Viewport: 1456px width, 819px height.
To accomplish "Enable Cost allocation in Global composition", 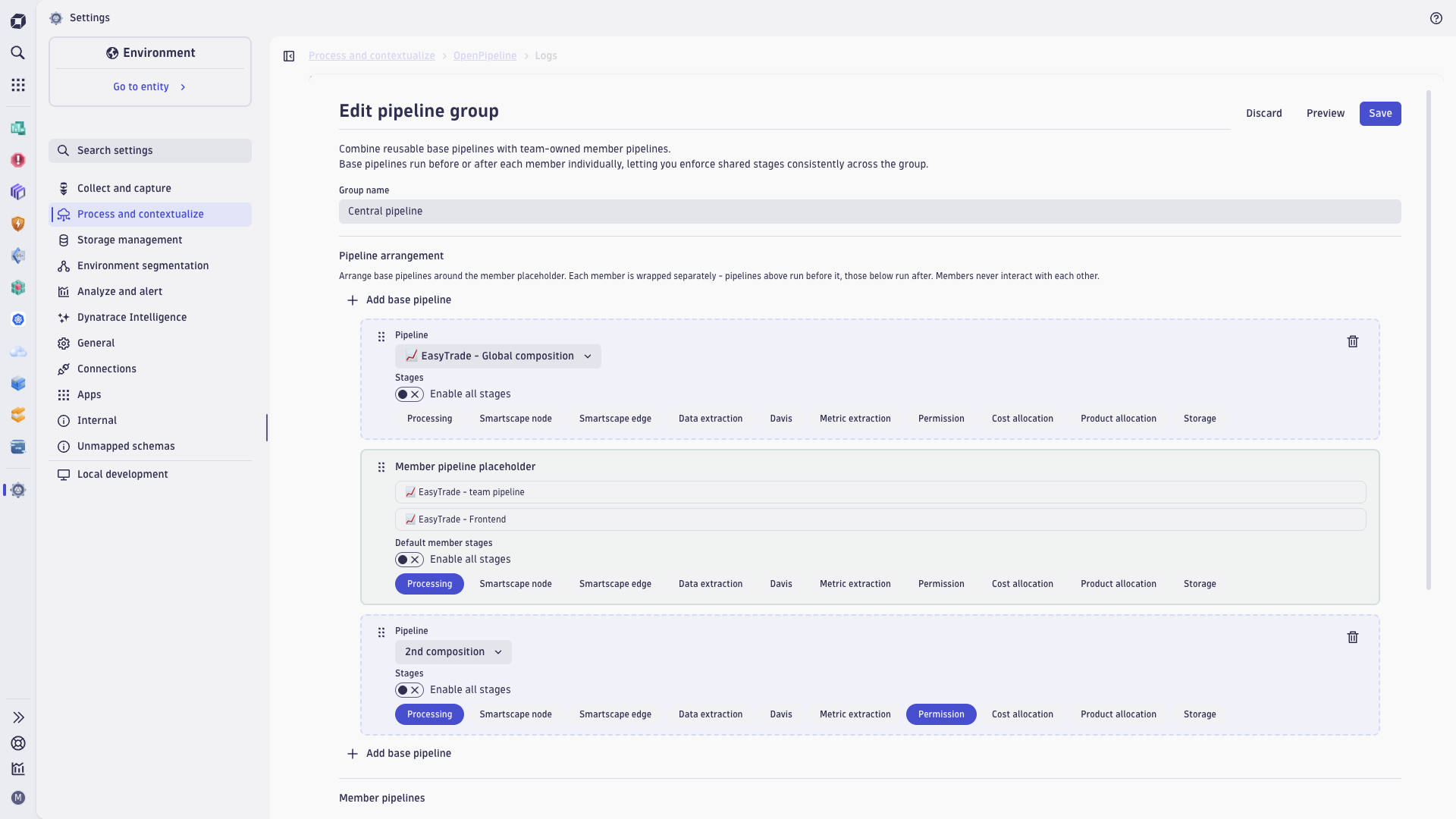I will point(1022,419).
